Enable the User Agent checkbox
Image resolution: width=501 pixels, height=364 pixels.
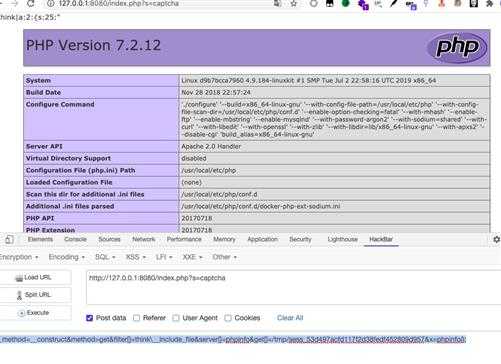tap(176, 318)
